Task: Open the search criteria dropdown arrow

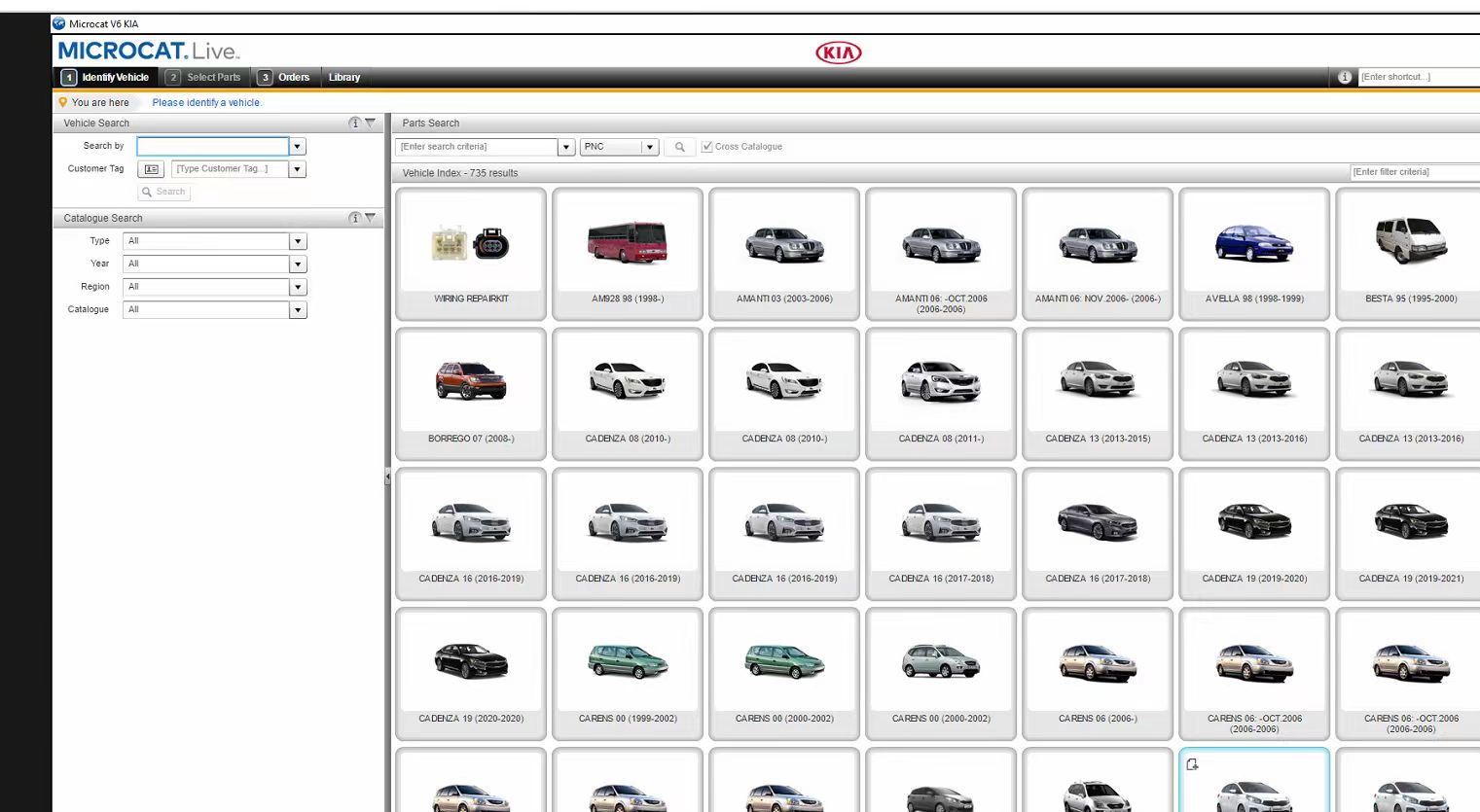Action: (x=566, y=147)
